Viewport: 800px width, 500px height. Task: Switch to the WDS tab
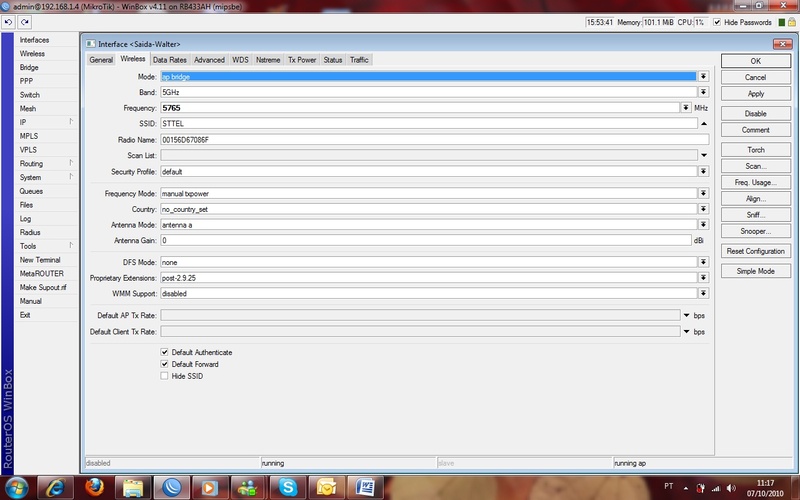(x=240, y=60)
